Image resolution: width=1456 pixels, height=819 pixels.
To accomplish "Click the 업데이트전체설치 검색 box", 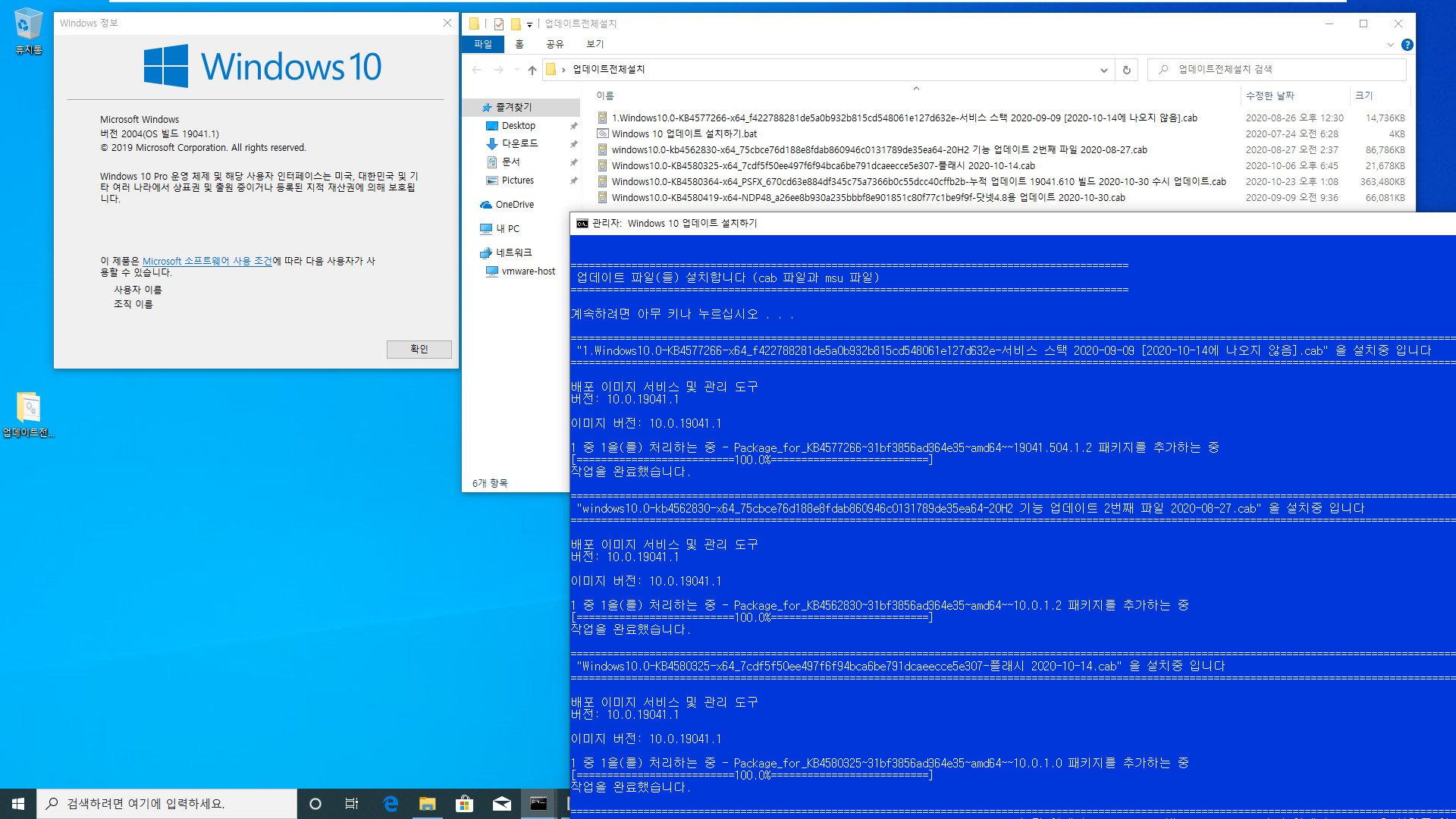I will 1277,70.
